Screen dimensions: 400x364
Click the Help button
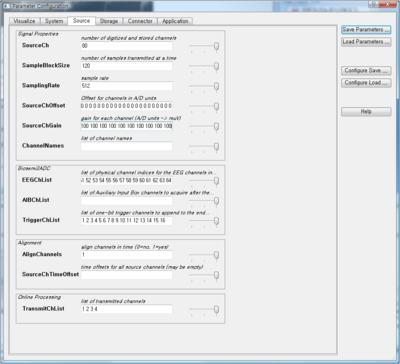pyautogui.click(x=366, y=112)
